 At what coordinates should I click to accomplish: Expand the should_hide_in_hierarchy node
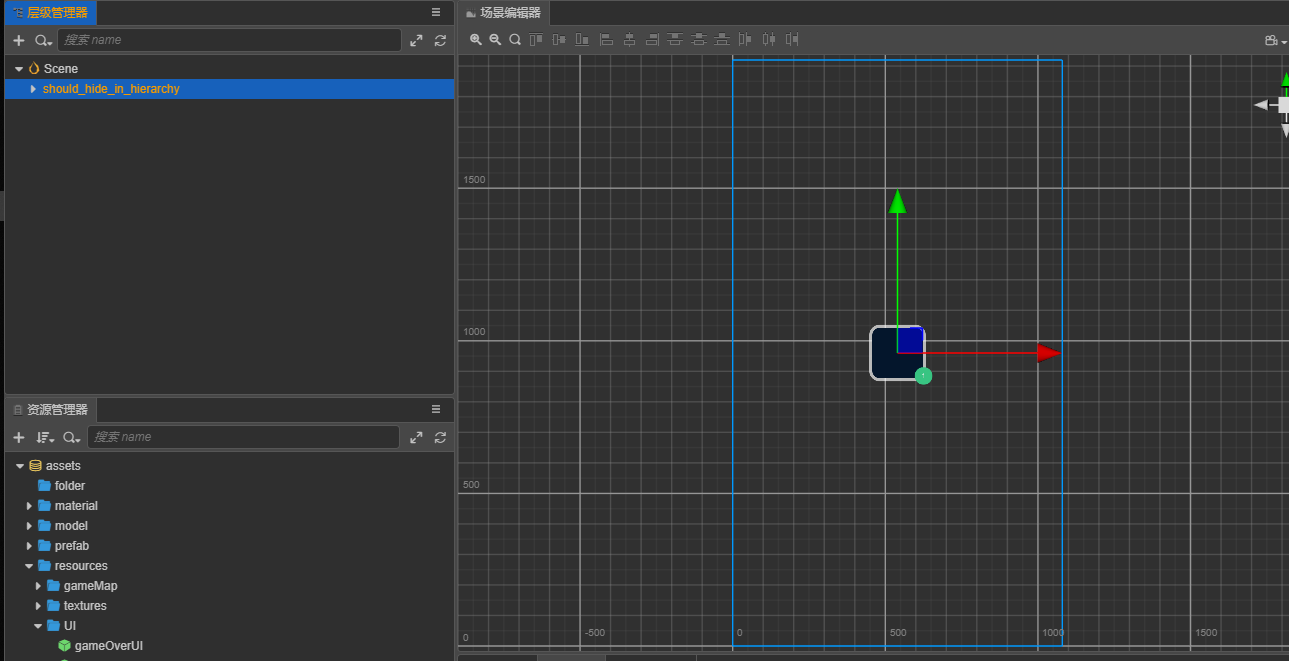pyautogui.click(x=33, y=89)
